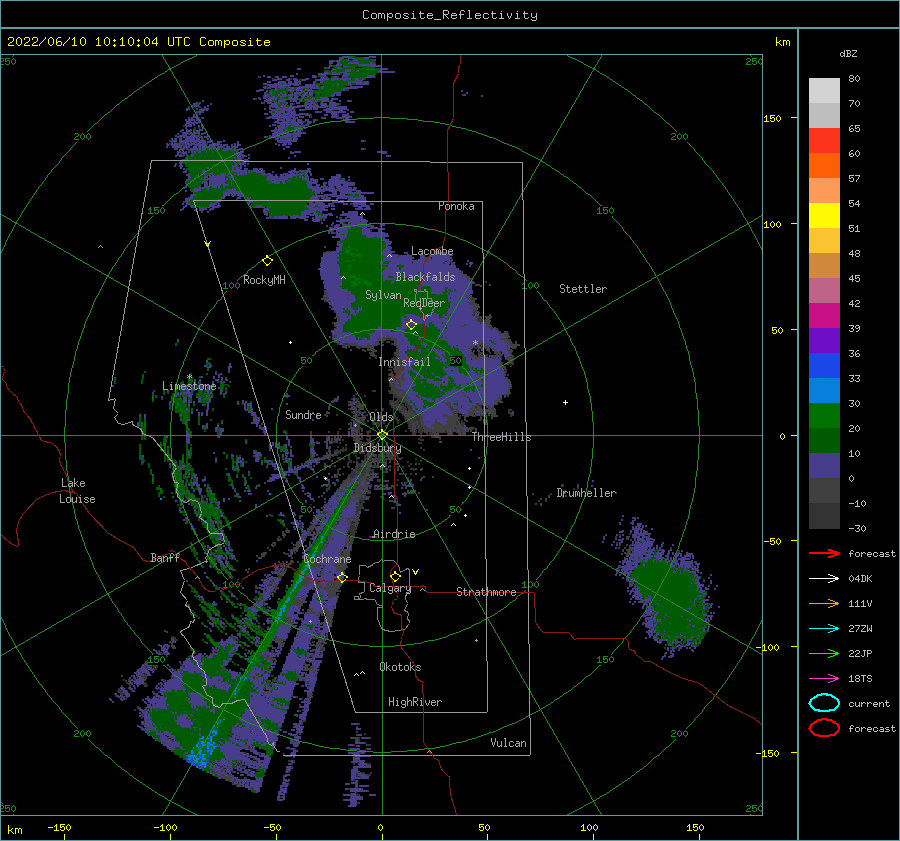Click the Drumheller town label
The height and width of the screenshot is (841, 900).
(x=587, y=493)
